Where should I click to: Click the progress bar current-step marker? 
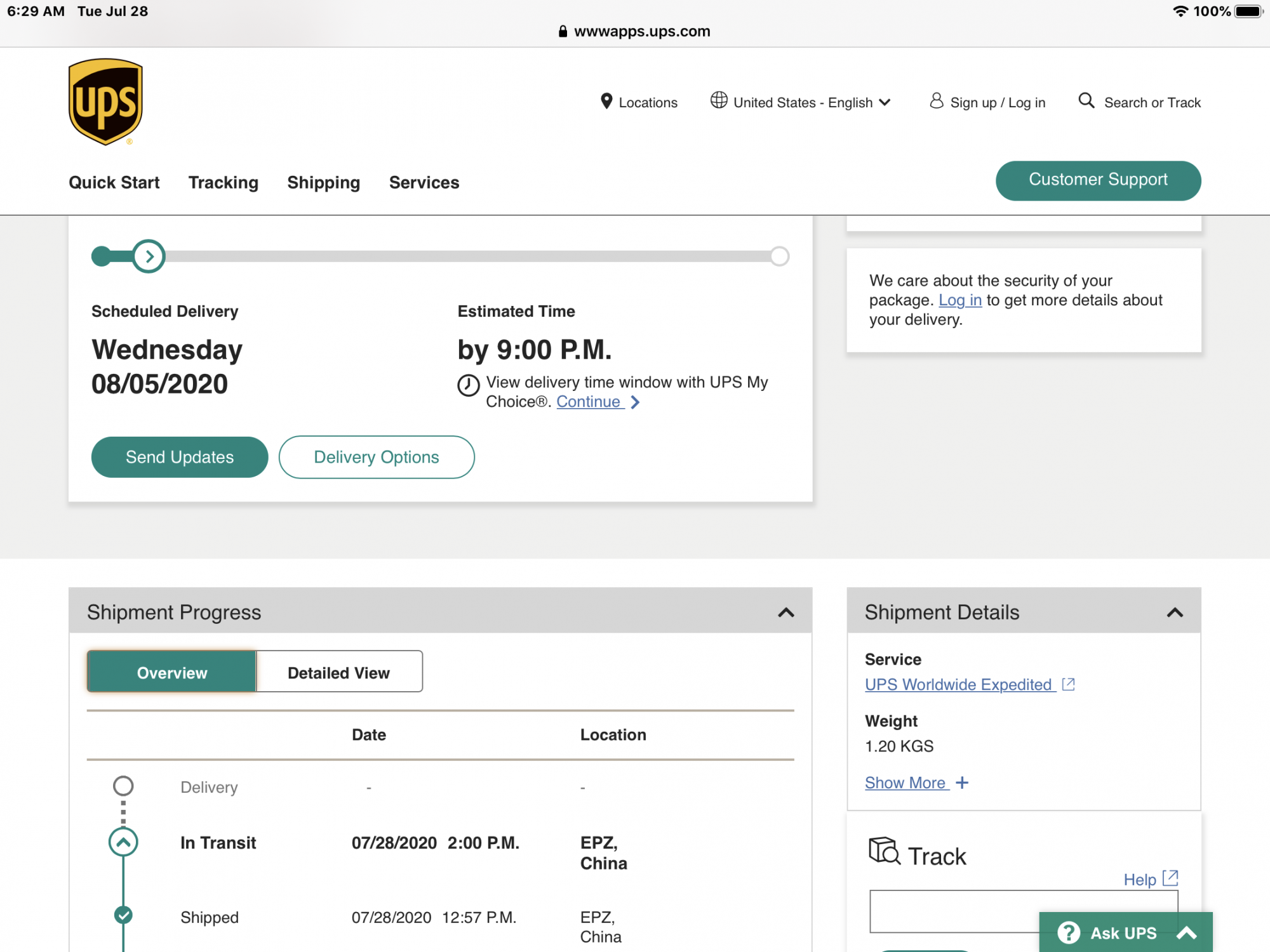[x=149, y=256]
